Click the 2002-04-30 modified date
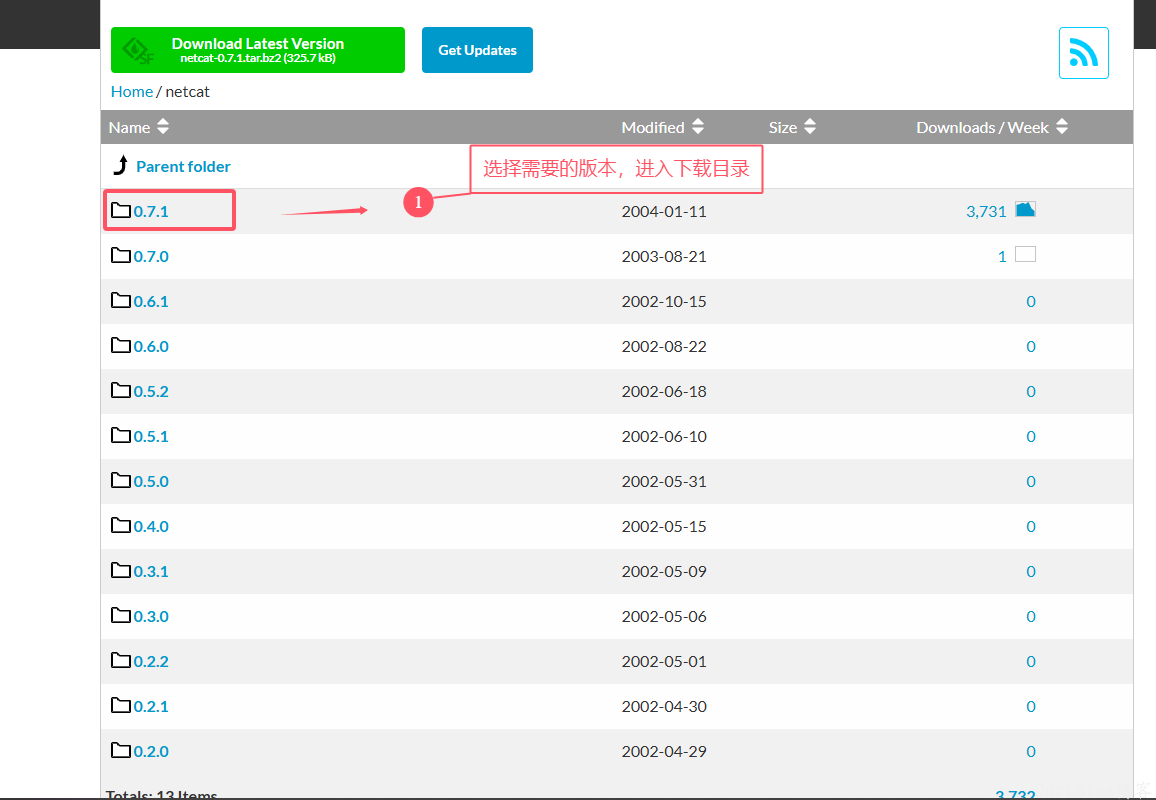The image size is (1156, 800). [x=664, y=706]
